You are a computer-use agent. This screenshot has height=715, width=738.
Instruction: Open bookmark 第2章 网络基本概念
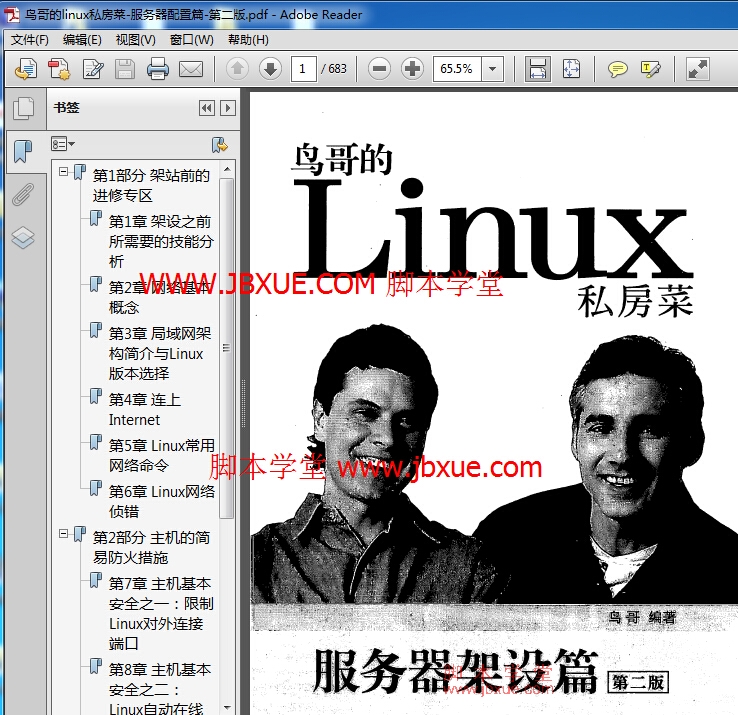[159, 297]
